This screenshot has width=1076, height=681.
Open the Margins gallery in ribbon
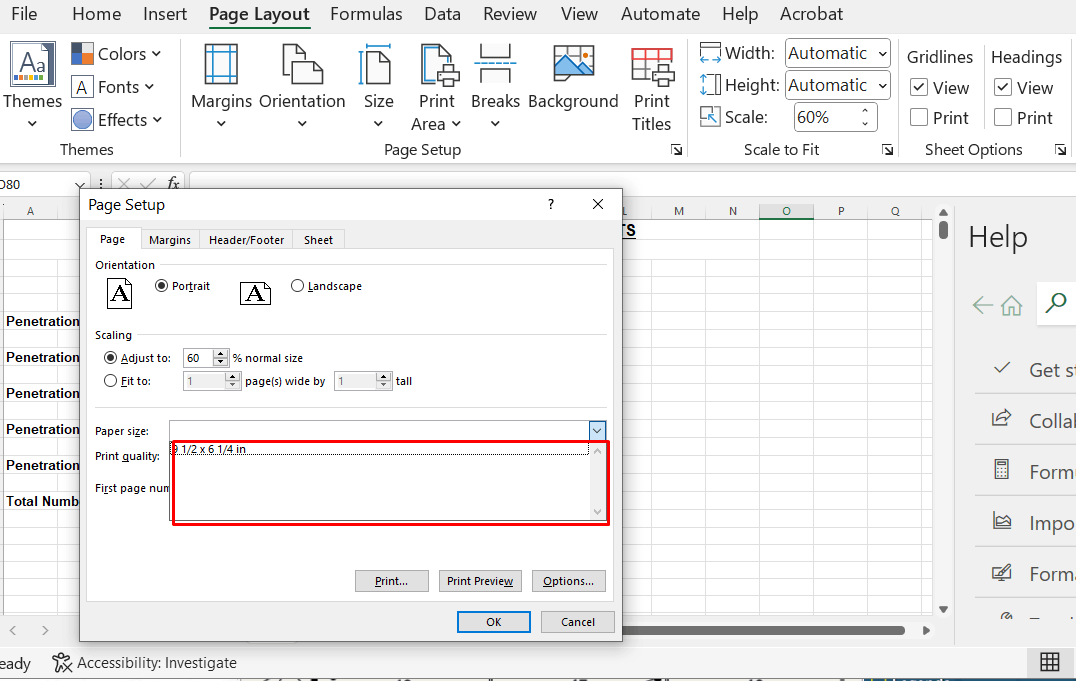(x=221, y=65)
